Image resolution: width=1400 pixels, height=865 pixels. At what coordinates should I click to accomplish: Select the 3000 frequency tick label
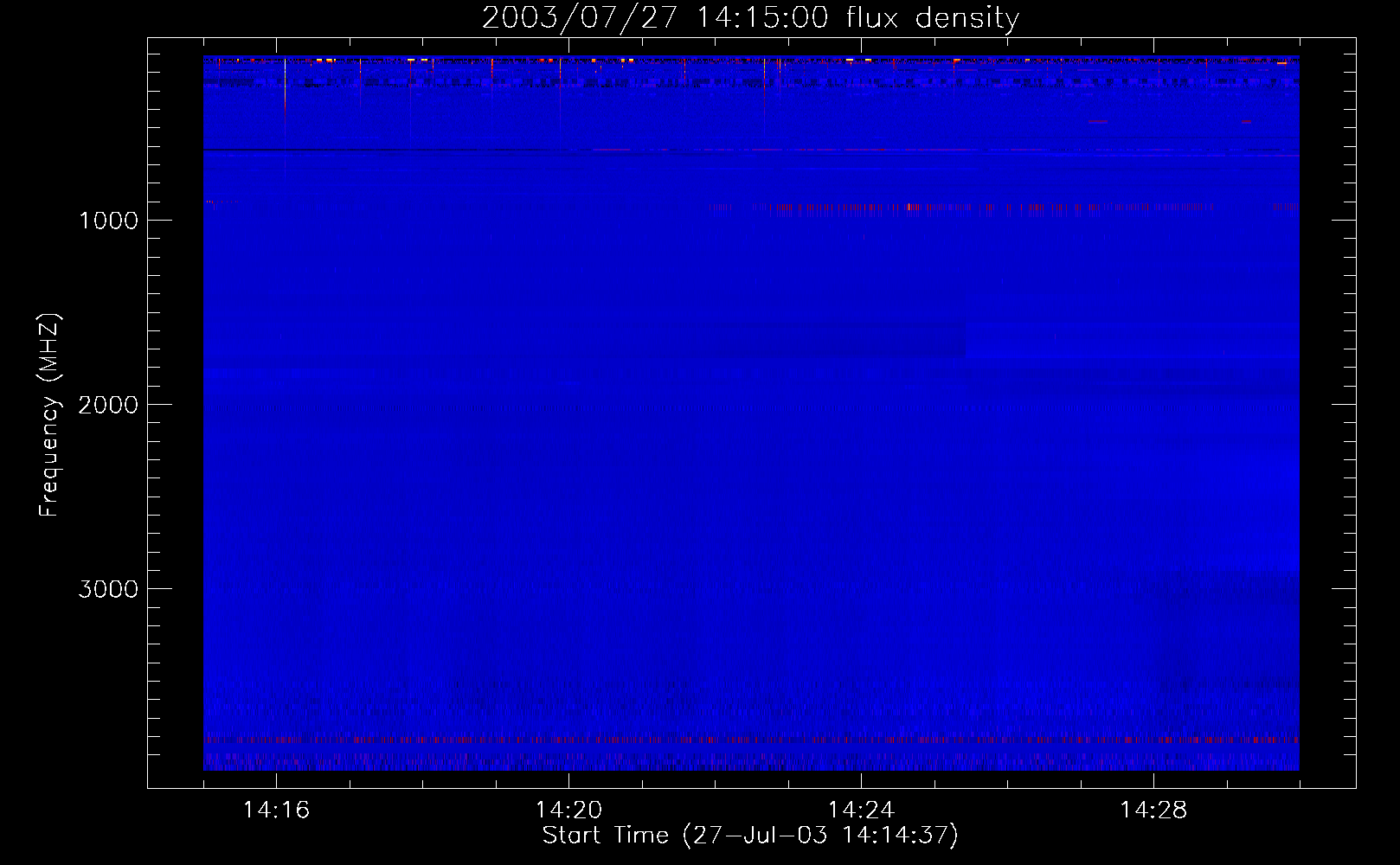point(108,589)
